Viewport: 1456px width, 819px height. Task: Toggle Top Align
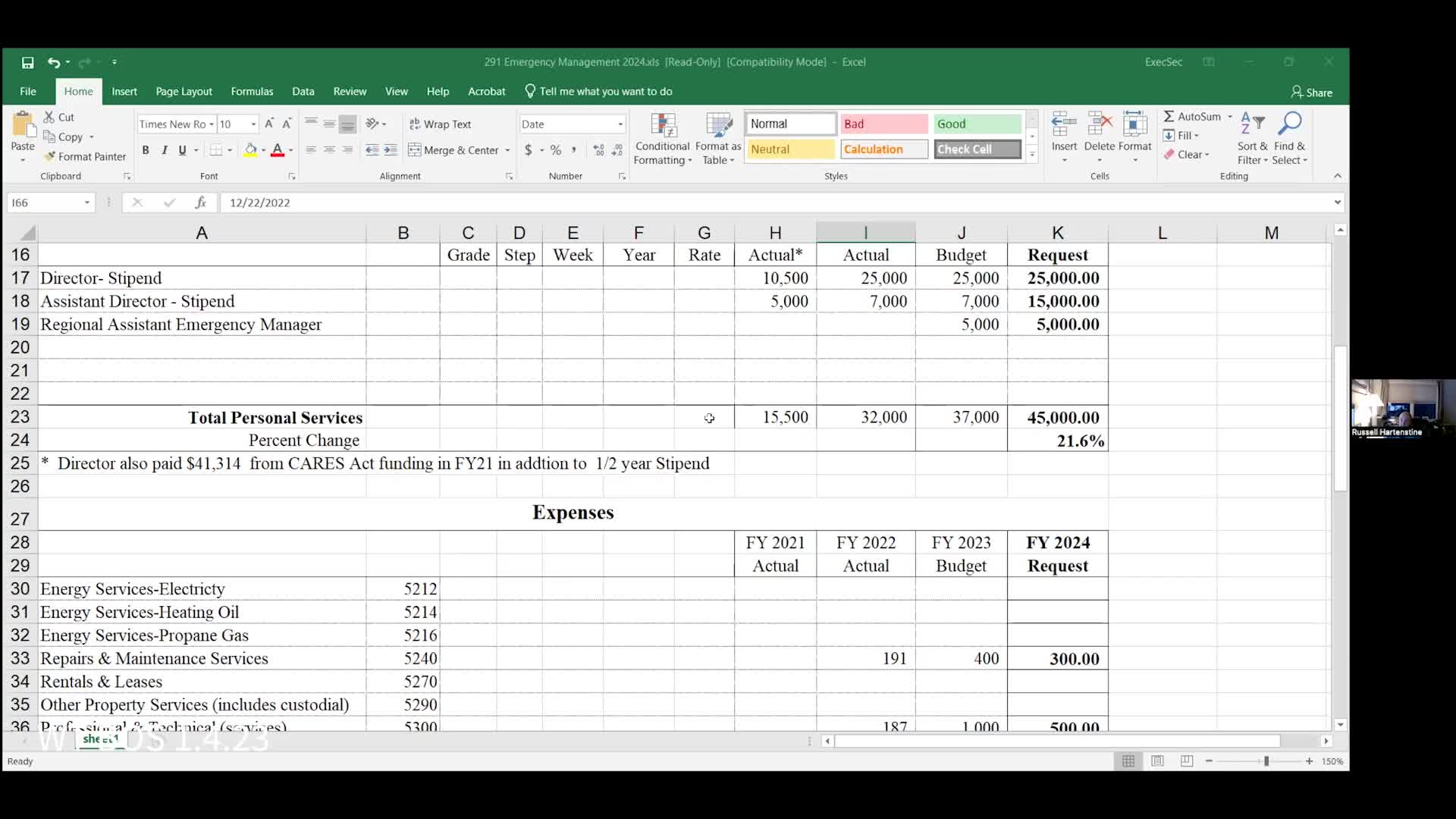coord(311,124)
